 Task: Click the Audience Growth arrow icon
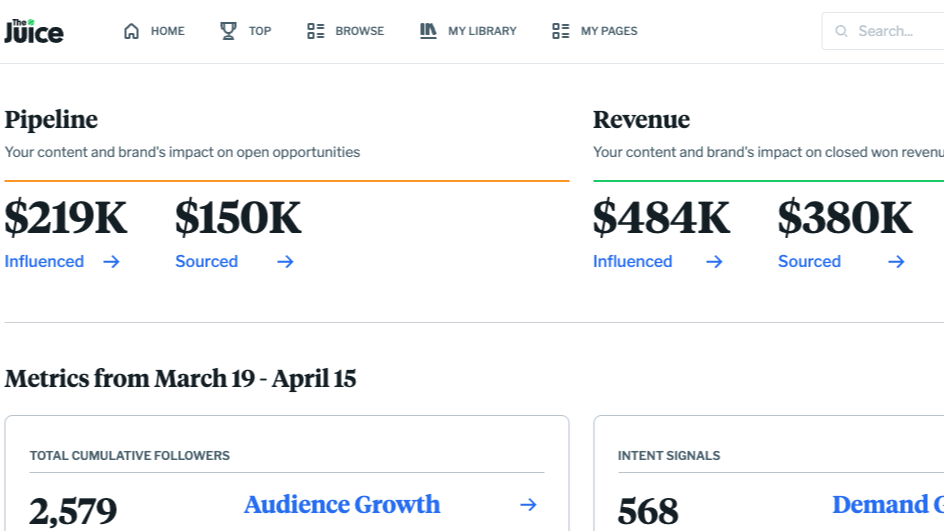tap(528, 505)
